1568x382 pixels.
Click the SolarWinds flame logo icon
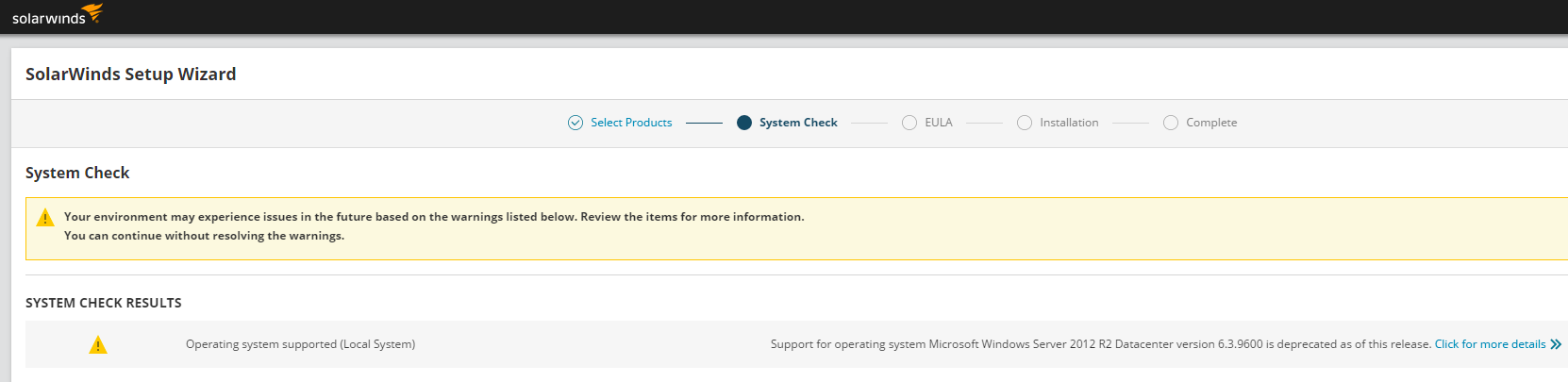coord(92,13)
